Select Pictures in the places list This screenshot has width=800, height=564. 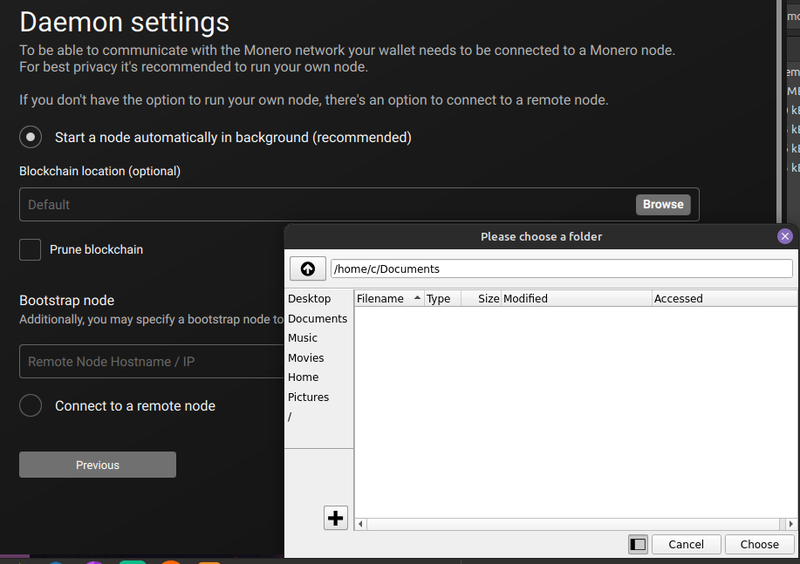pyautogui.click(x=308, y=397)
